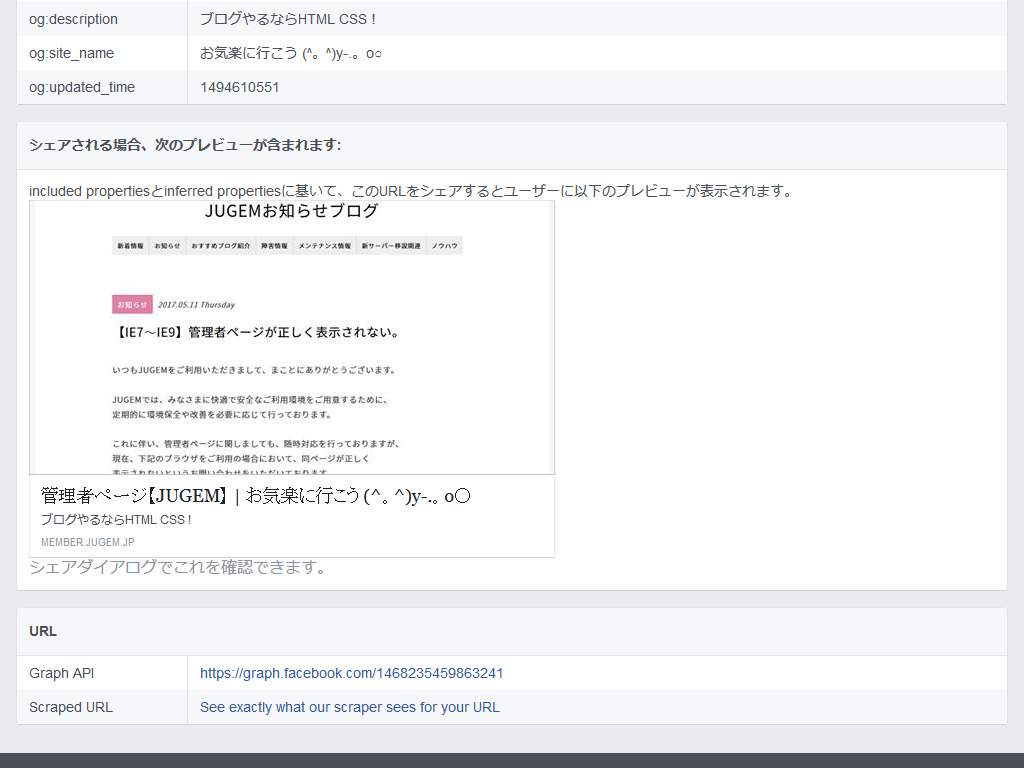This screenshot has width=1024, height=768.
Task: Select the og:site_name value 'お気楽に行こう'
Action: click(x=291, y=53)
